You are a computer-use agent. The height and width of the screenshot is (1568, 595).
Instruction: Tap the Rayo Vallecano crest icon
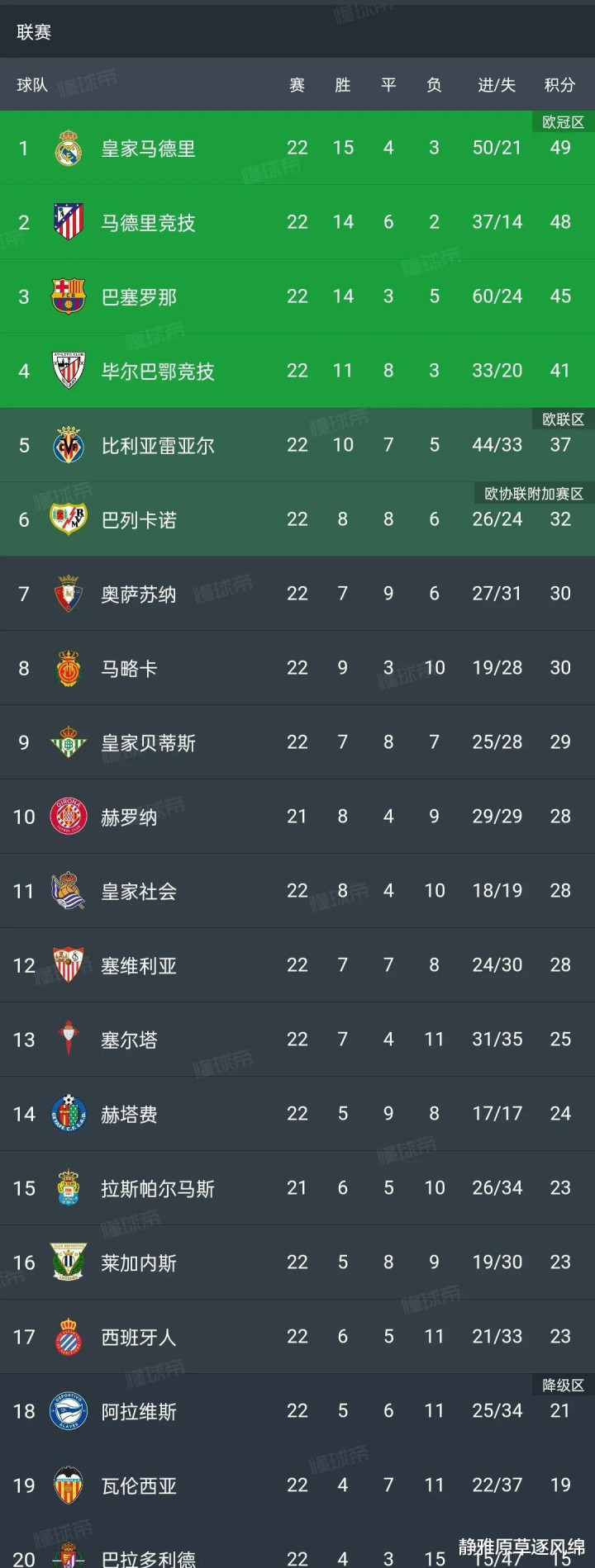[69, 519]
